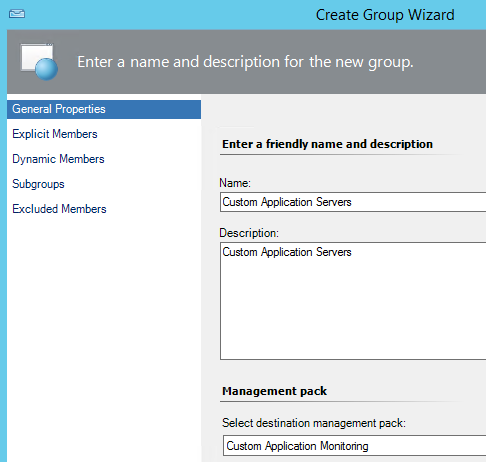Select General Properties wizard step
This screenshot has height=462, width=486.
click(104, 109)
